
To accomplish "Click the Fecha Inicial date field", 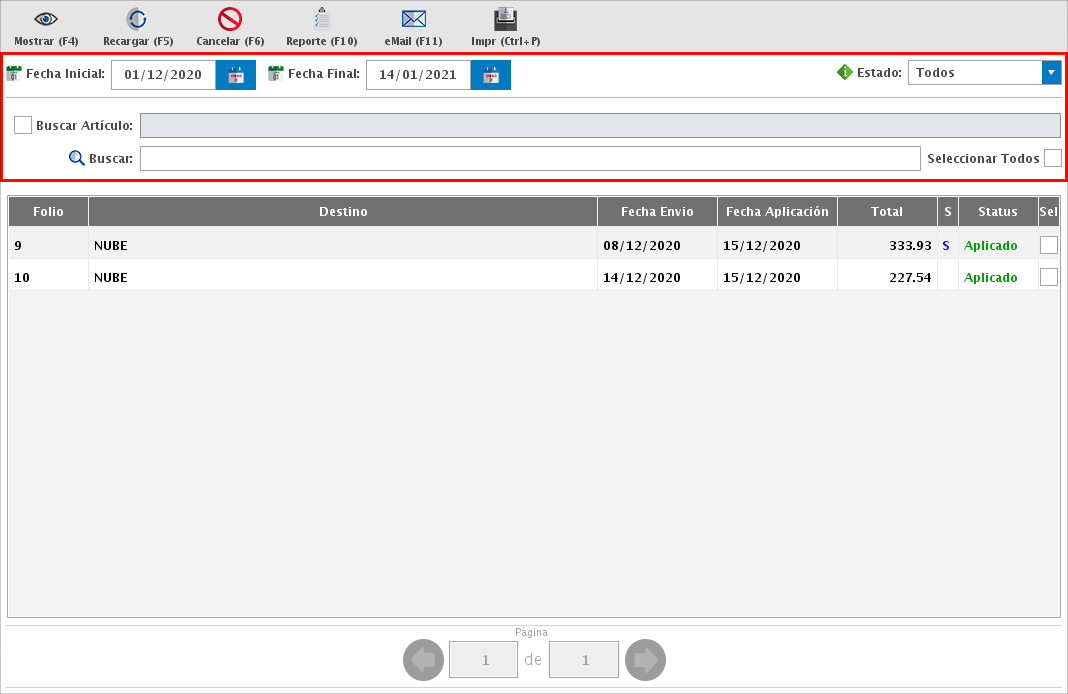I will click(163, 75).
